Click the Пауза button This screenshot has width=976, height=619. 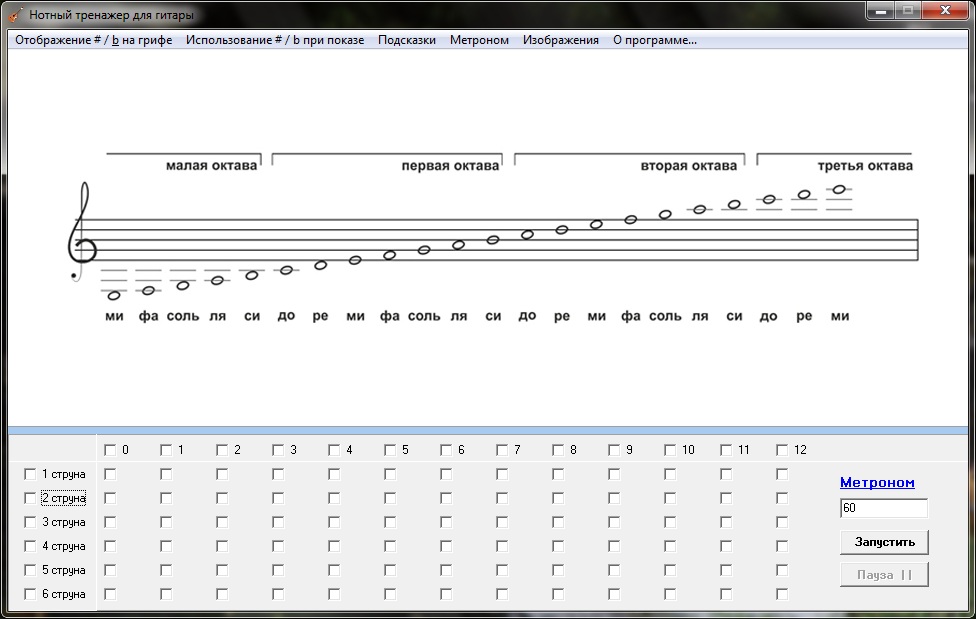point(884,575)
